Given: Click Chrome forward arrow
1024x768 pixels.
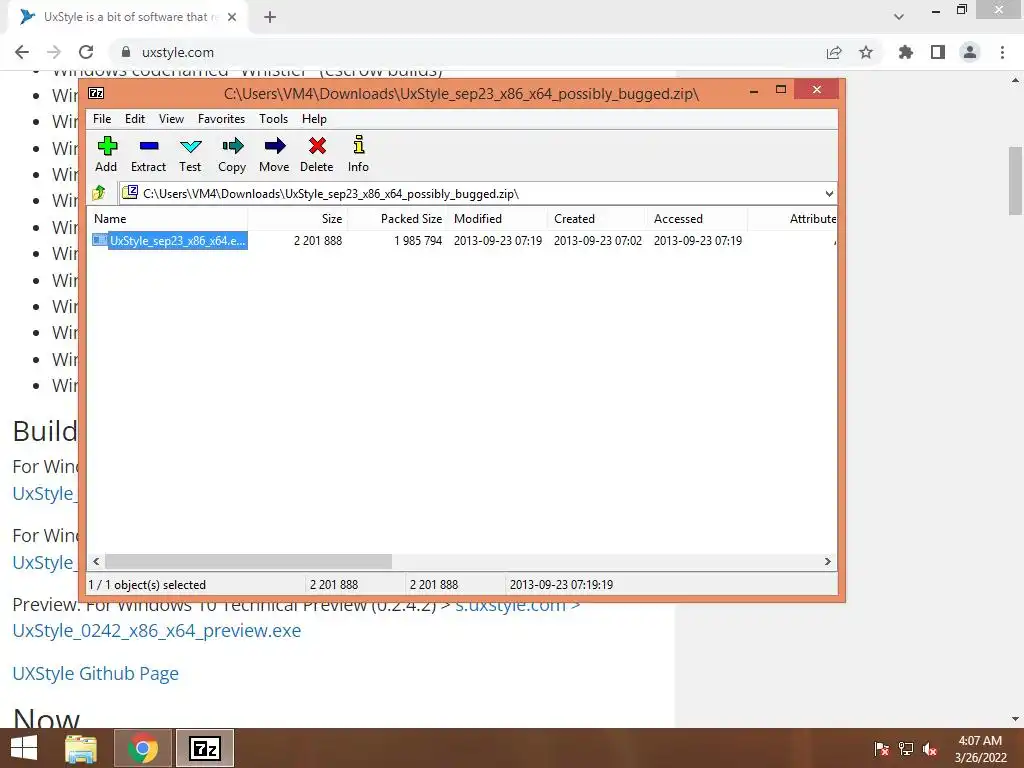Looking at the screenshot, I should (x=54, y=52).
